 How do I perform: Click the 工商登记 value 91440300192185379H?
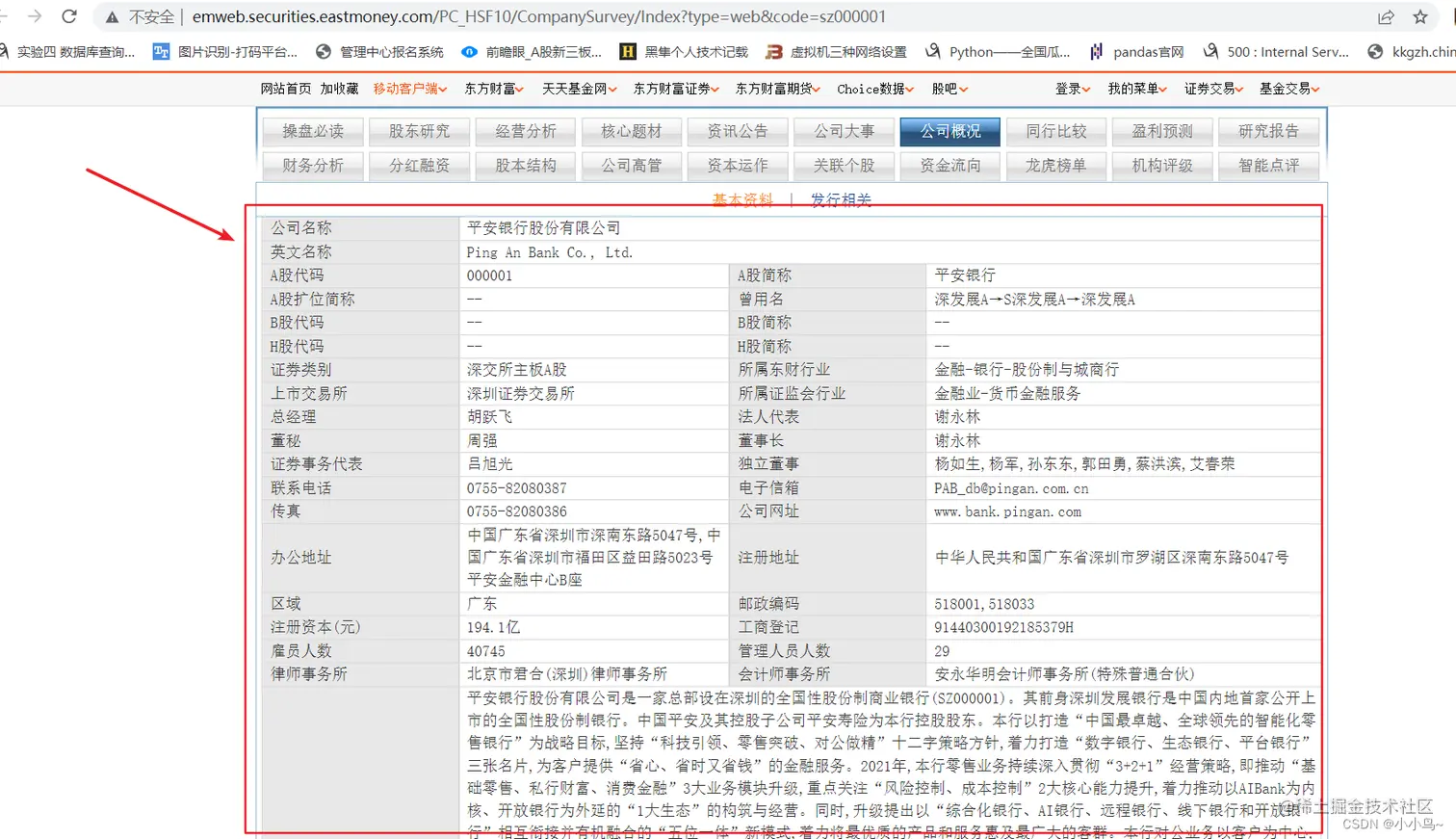1003,627
